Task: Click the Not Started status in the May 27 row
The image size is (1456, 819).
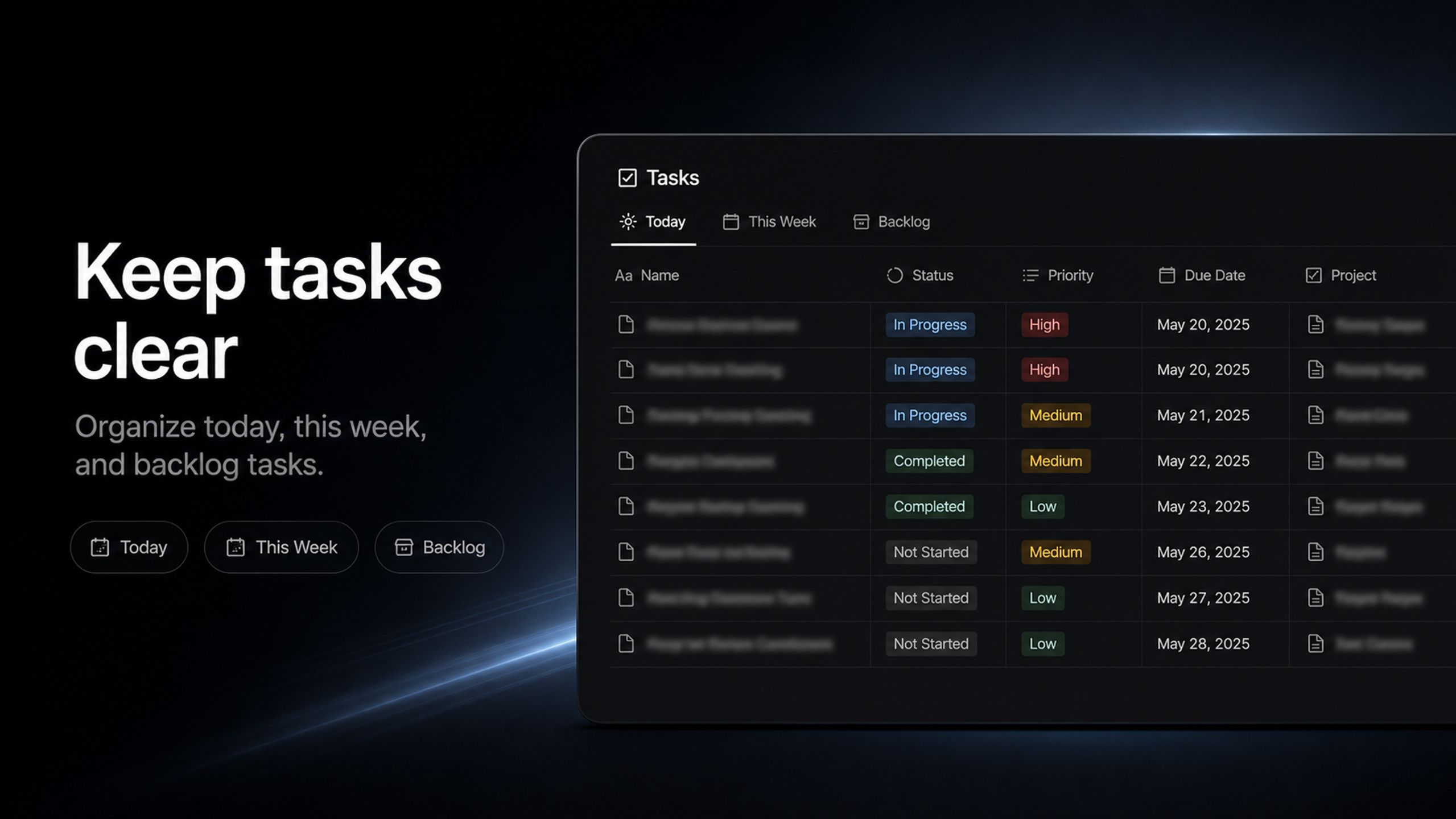Action: (931, 598)
